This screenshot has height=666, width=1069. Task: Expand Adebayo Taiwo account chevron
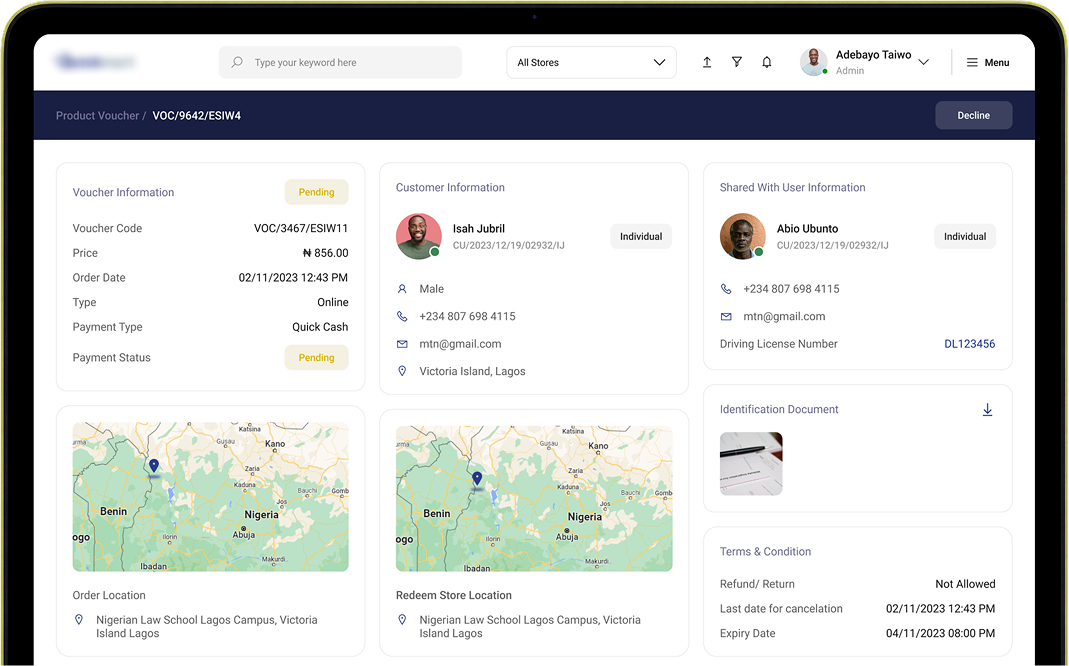coord(924,62)
